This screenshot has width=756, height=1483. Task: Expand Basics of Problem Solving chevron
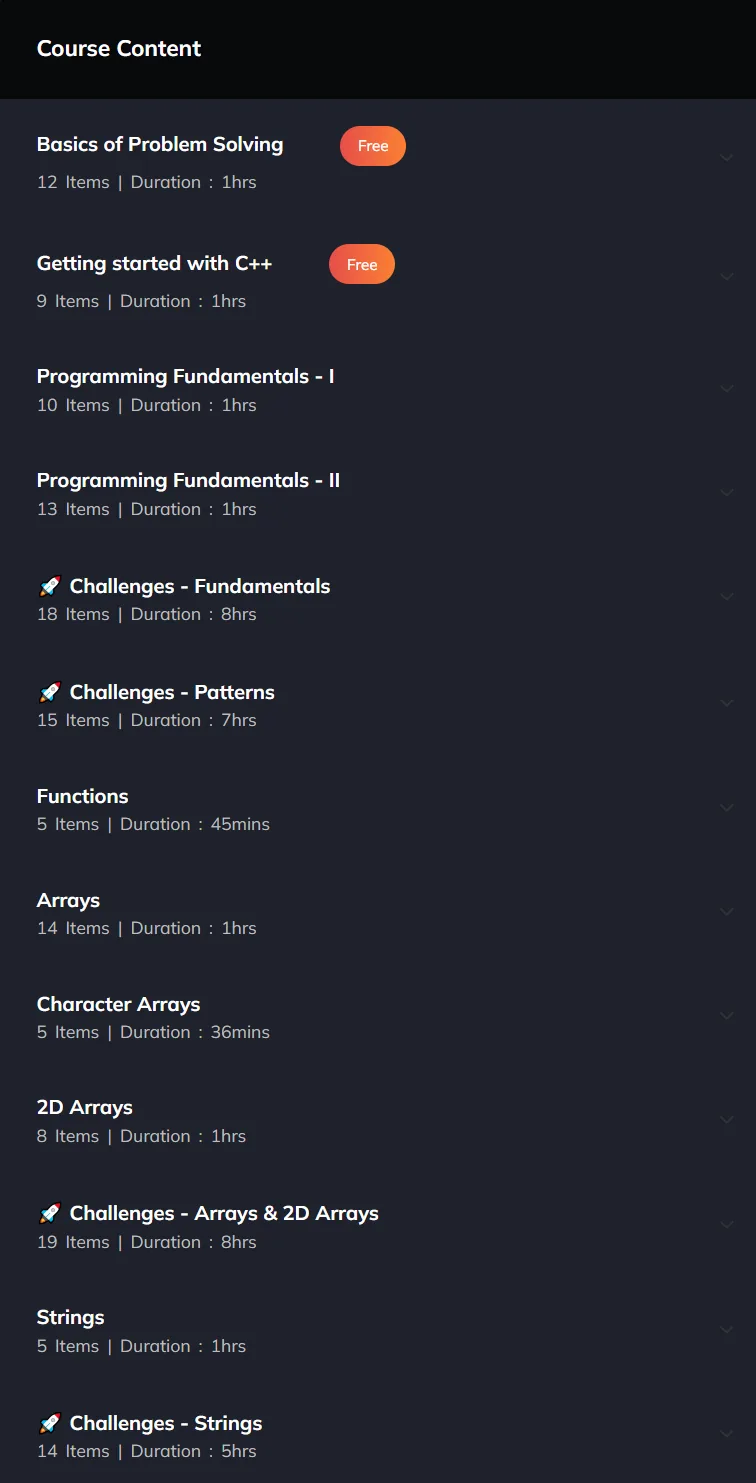[727, 158]
